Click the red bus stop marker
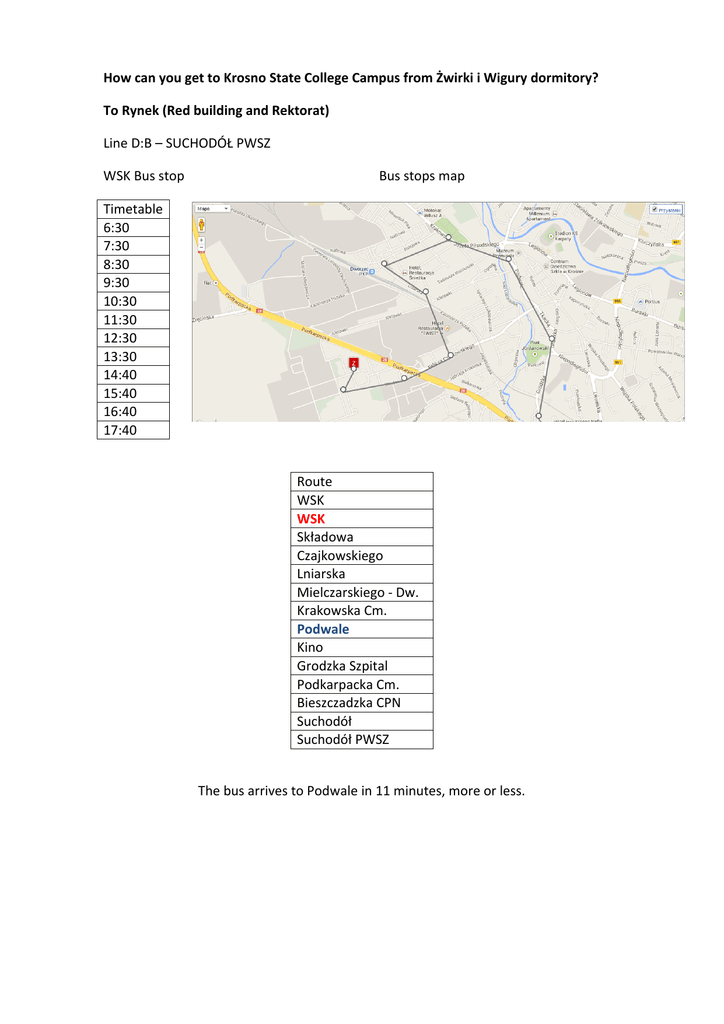The height and width of the screenshot is (1024, 724). [352, 362]
